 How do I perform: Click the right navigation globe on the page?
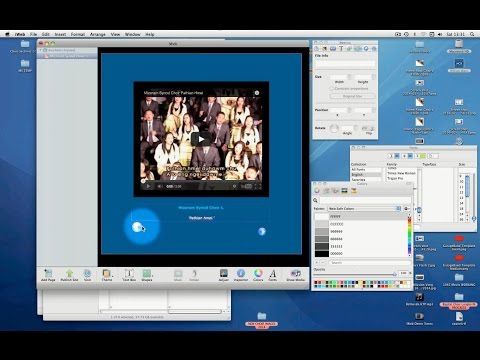pyautogui.click(x=262, y=231)
